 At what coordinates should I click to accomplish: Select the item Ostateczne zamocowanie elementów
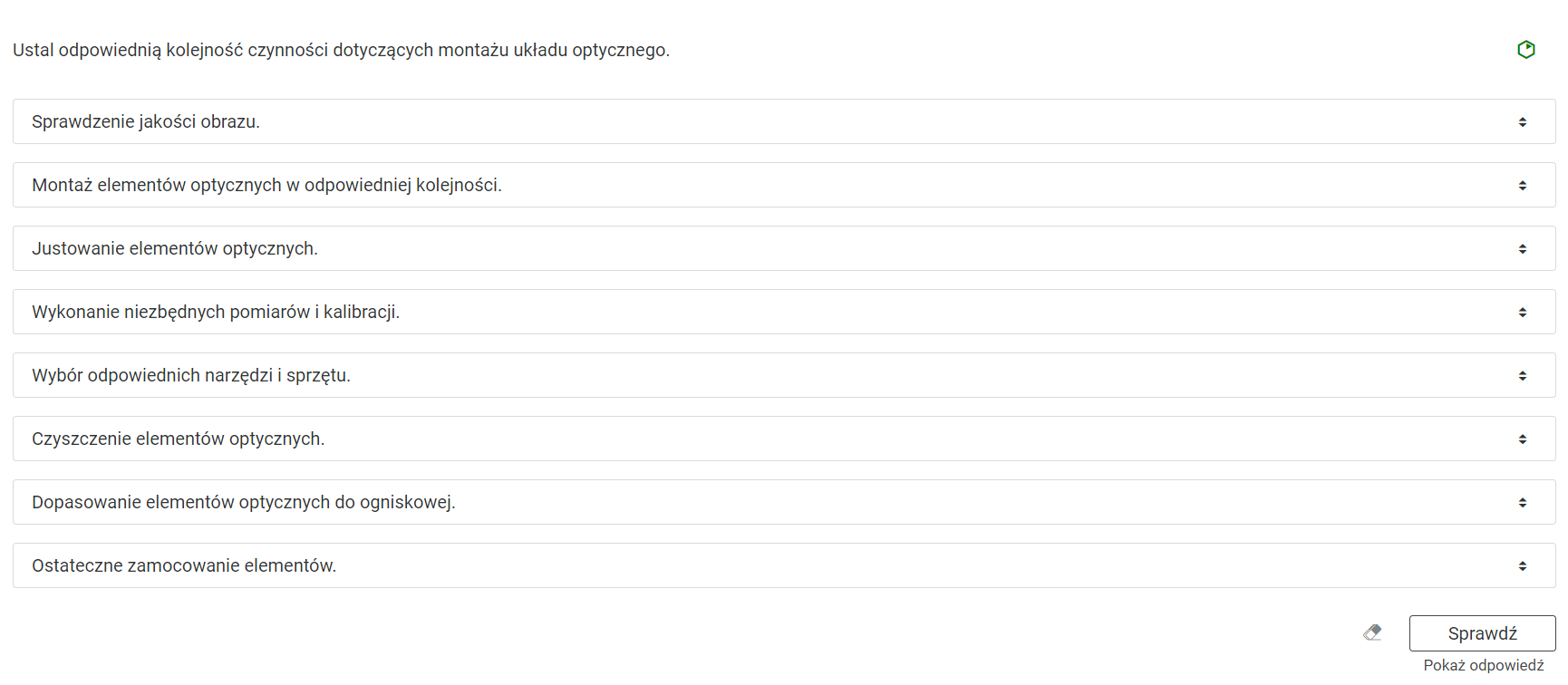184,566
